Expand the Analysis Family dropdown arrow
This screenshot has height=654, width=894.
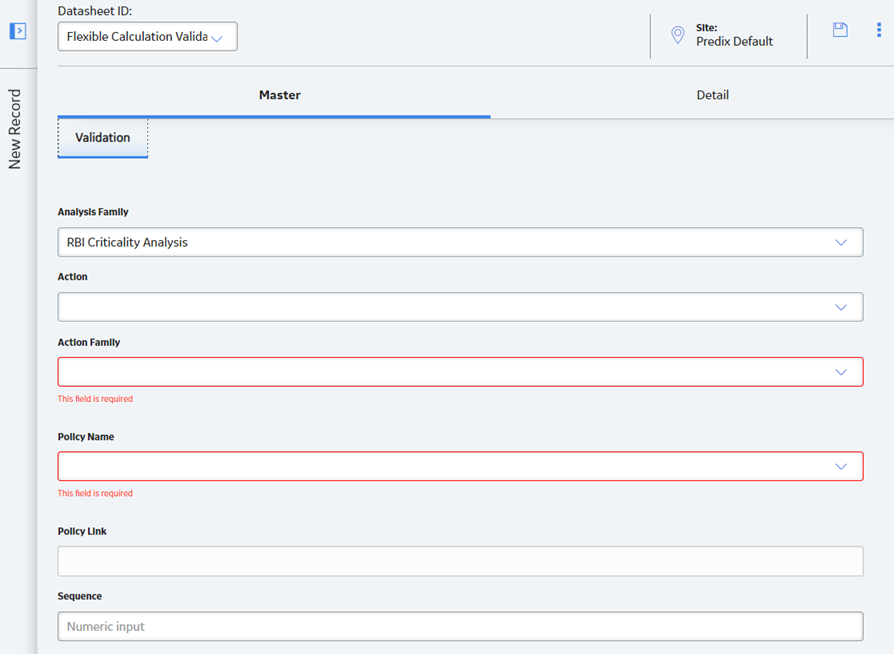pyautogui.click(x=840, y=242)
